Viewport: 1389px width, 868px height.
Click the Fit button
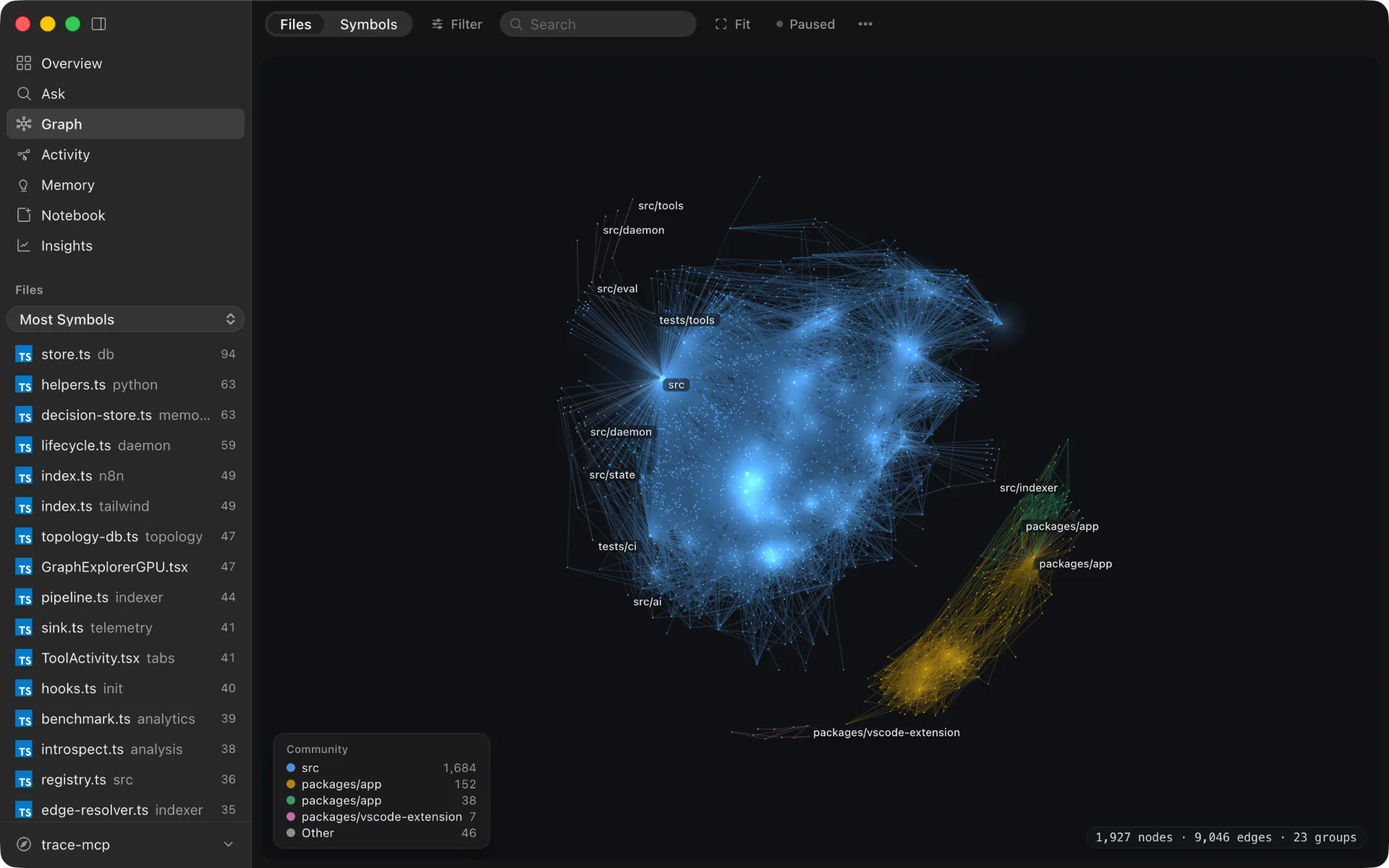tap(732, 24)
